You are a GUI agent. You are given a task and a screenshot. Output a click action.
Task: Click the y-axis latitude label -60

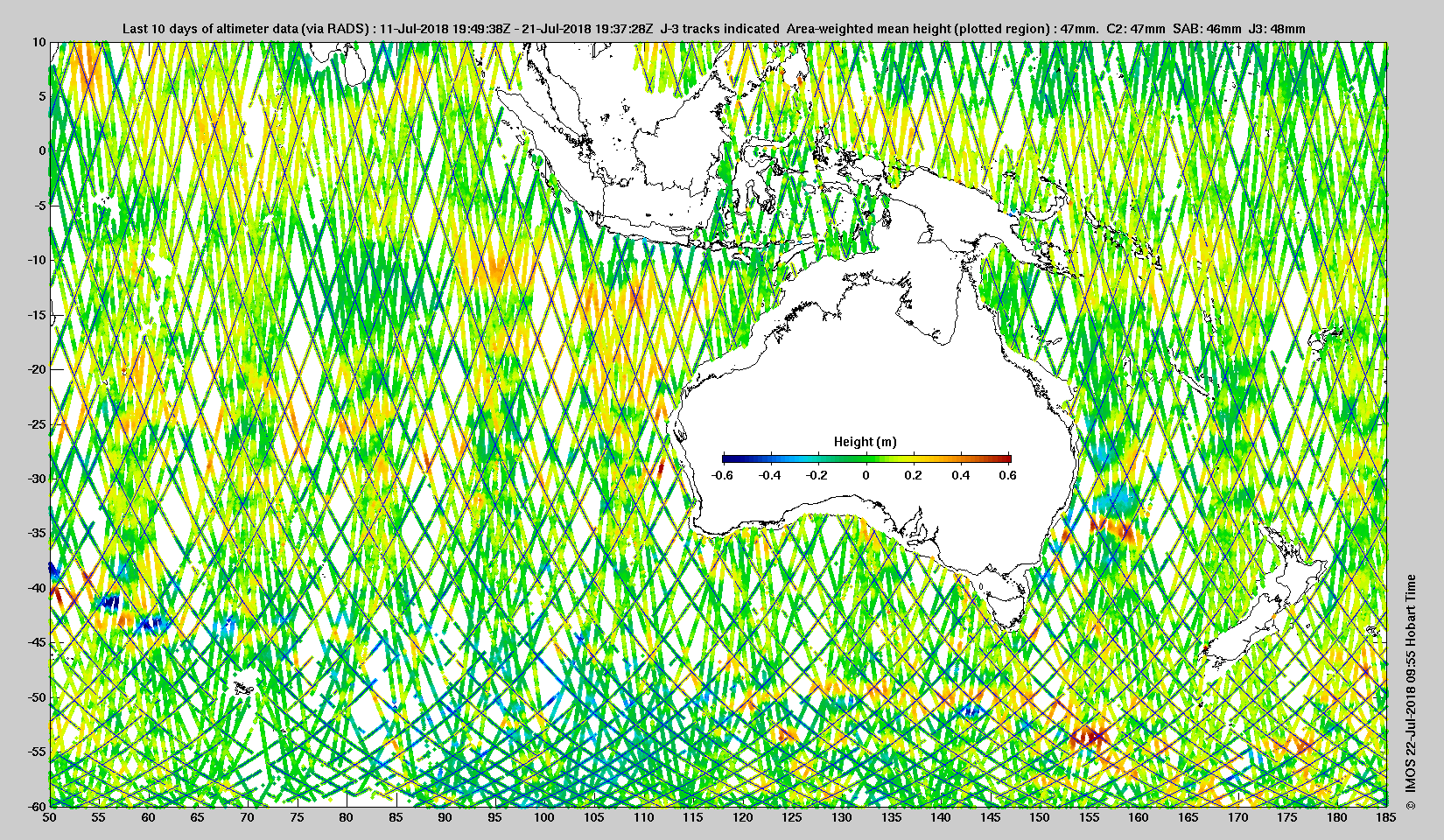click(36, 806)
